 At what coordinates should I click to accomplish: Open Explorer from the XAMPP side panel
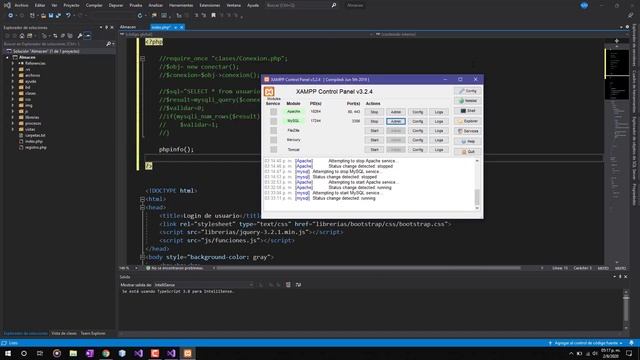(467, 121)
